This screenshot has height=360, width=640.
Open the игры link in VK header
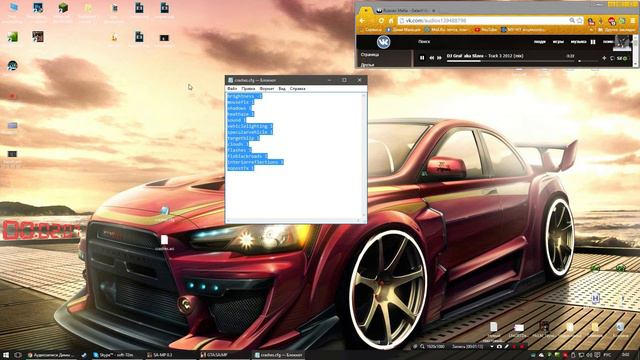click(x=558, y=42)
